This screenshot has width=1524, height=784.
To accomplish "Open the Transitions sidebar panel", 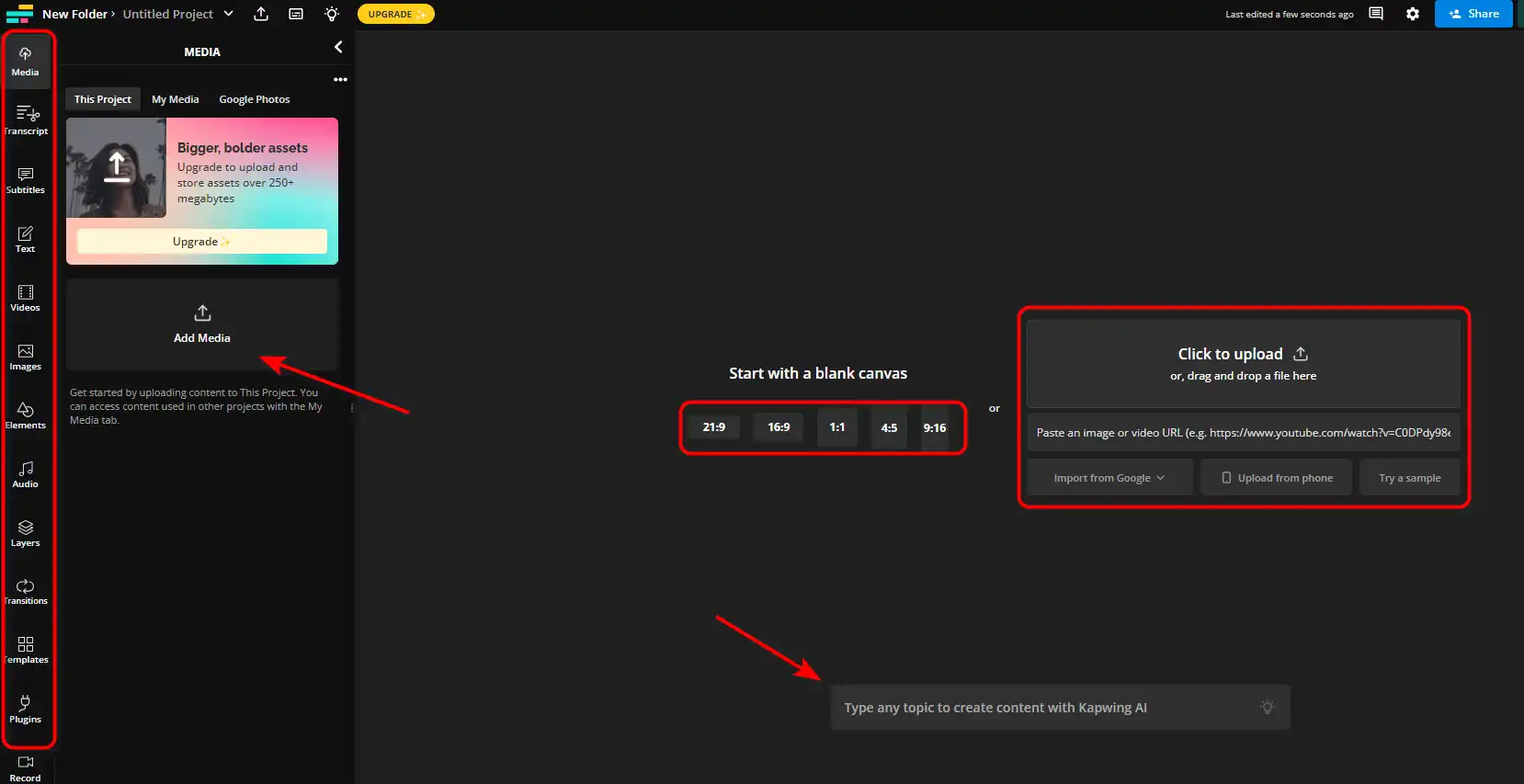I will point(25,591).
